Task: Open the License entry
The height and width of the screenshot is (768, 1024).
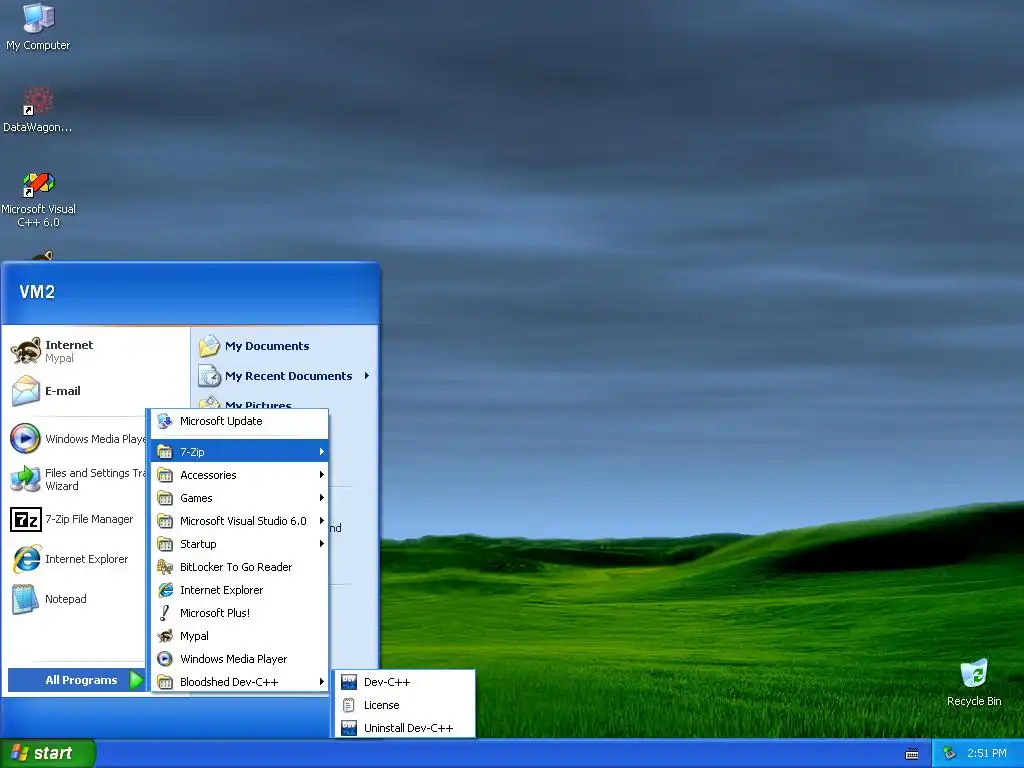Action: [x=404, y=705]
